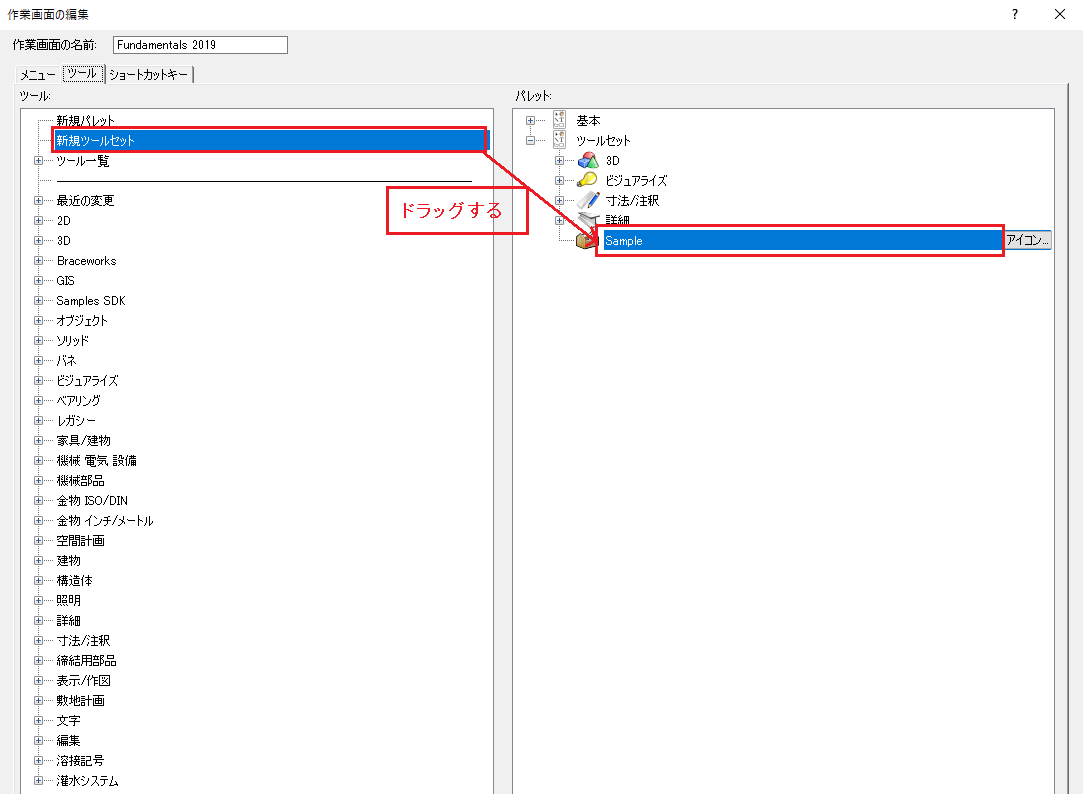The image size is (1083, 794).
Task: Switch to the メニュー tab
Action: point(39,74)
